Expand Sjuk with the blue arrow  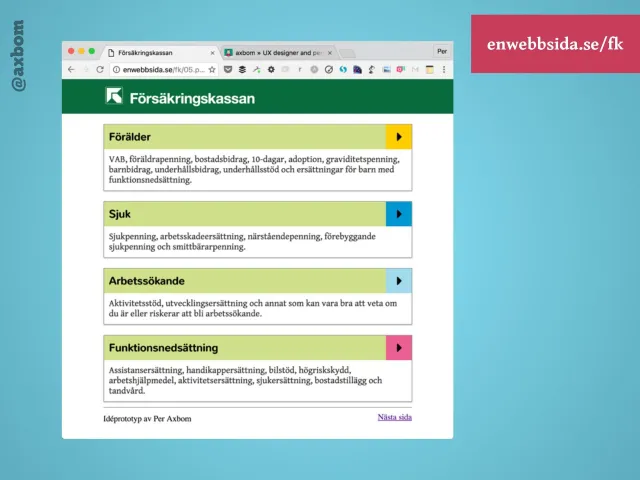(399, 214)
